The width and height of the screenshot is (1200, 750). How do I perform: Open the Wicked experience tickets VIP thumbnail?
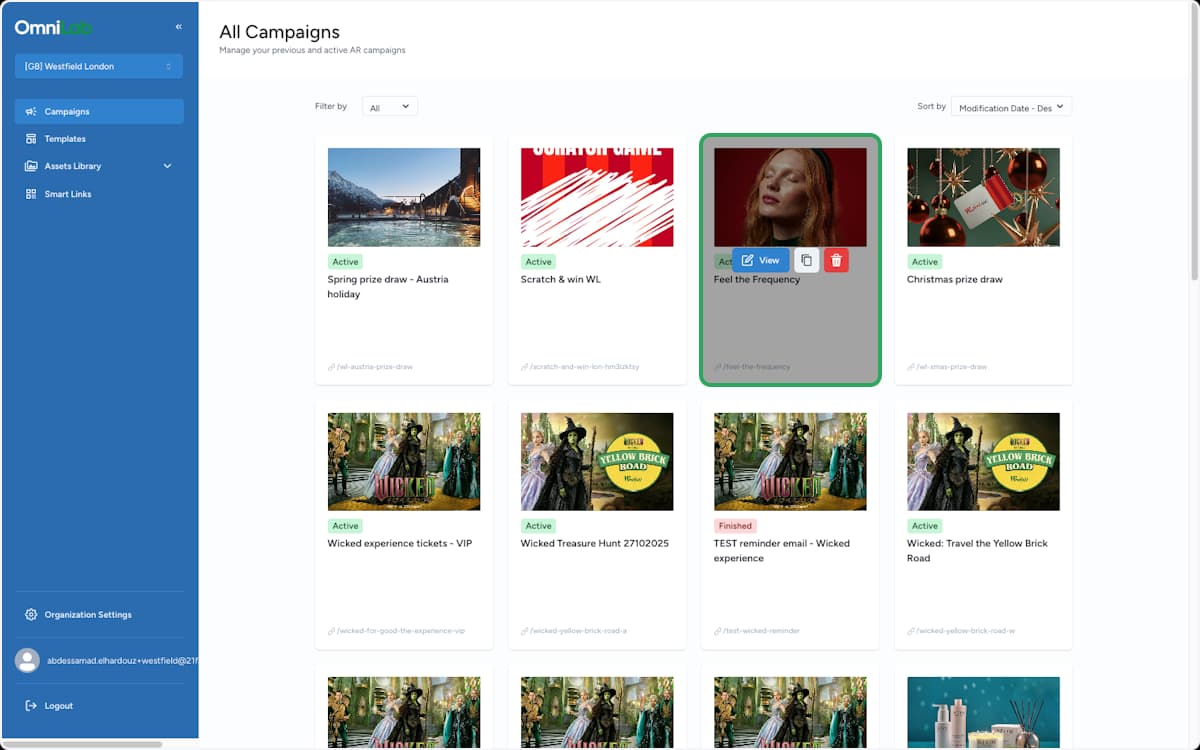pyautogui.click(x=404, y=461)
